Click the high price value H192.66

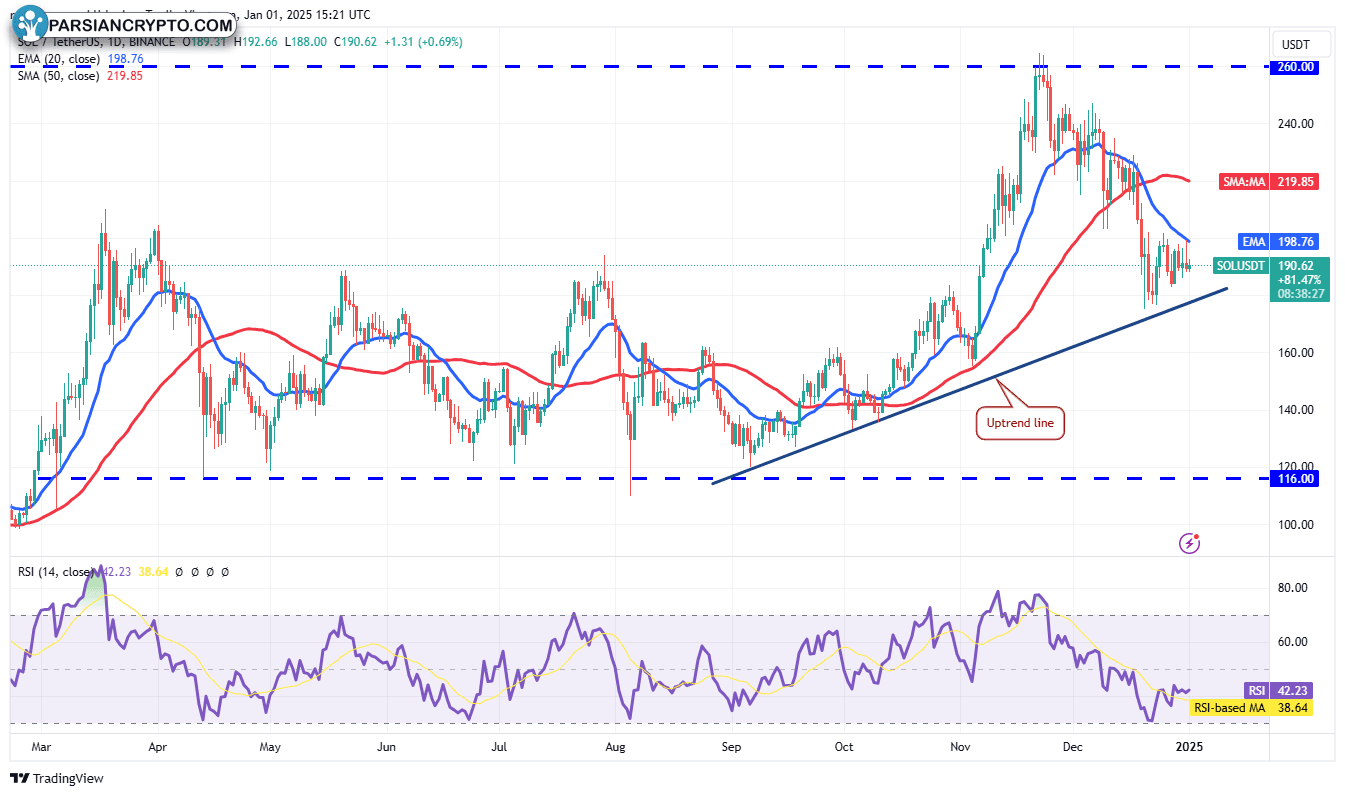coord(255,42)
